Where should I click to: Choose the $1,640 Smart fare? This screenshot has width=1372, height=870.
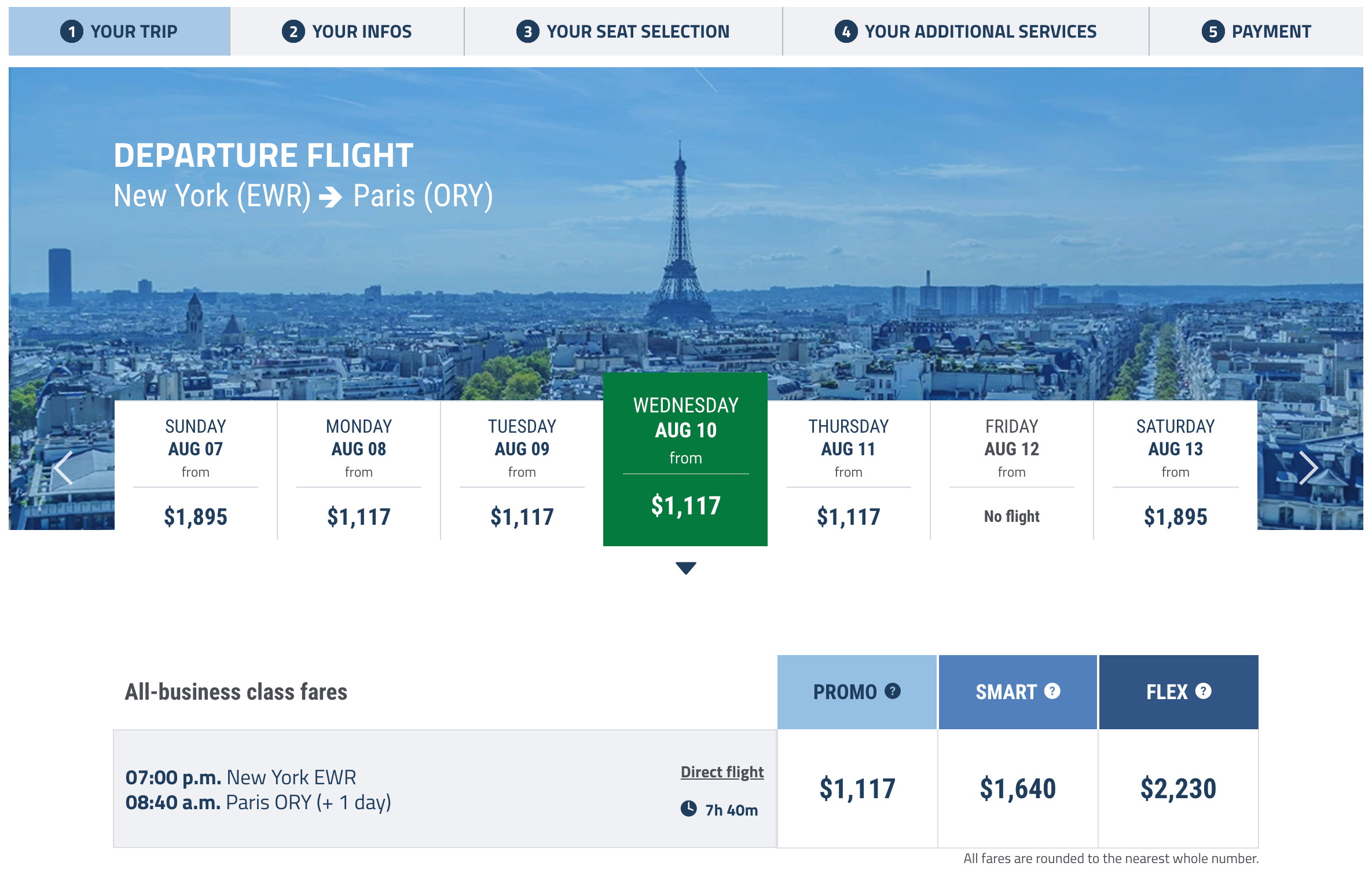[1018, 788]
